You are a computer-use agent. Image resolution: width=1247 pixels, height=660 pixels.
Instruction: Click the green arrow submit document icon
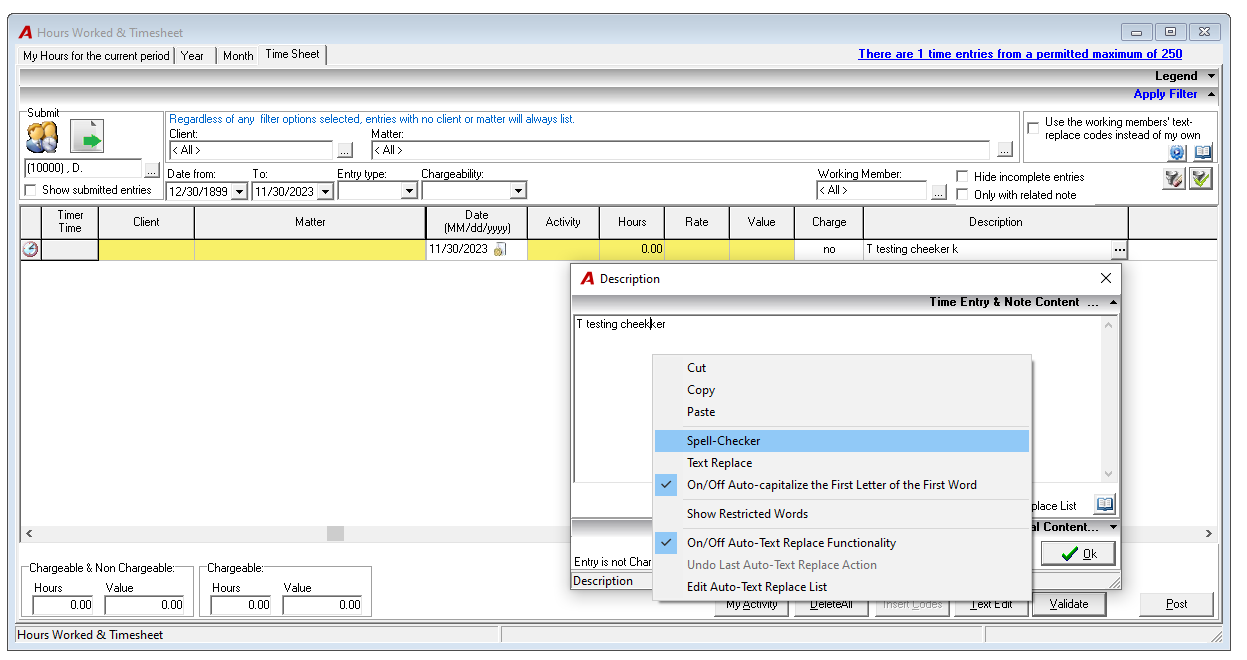pos(87,136)
